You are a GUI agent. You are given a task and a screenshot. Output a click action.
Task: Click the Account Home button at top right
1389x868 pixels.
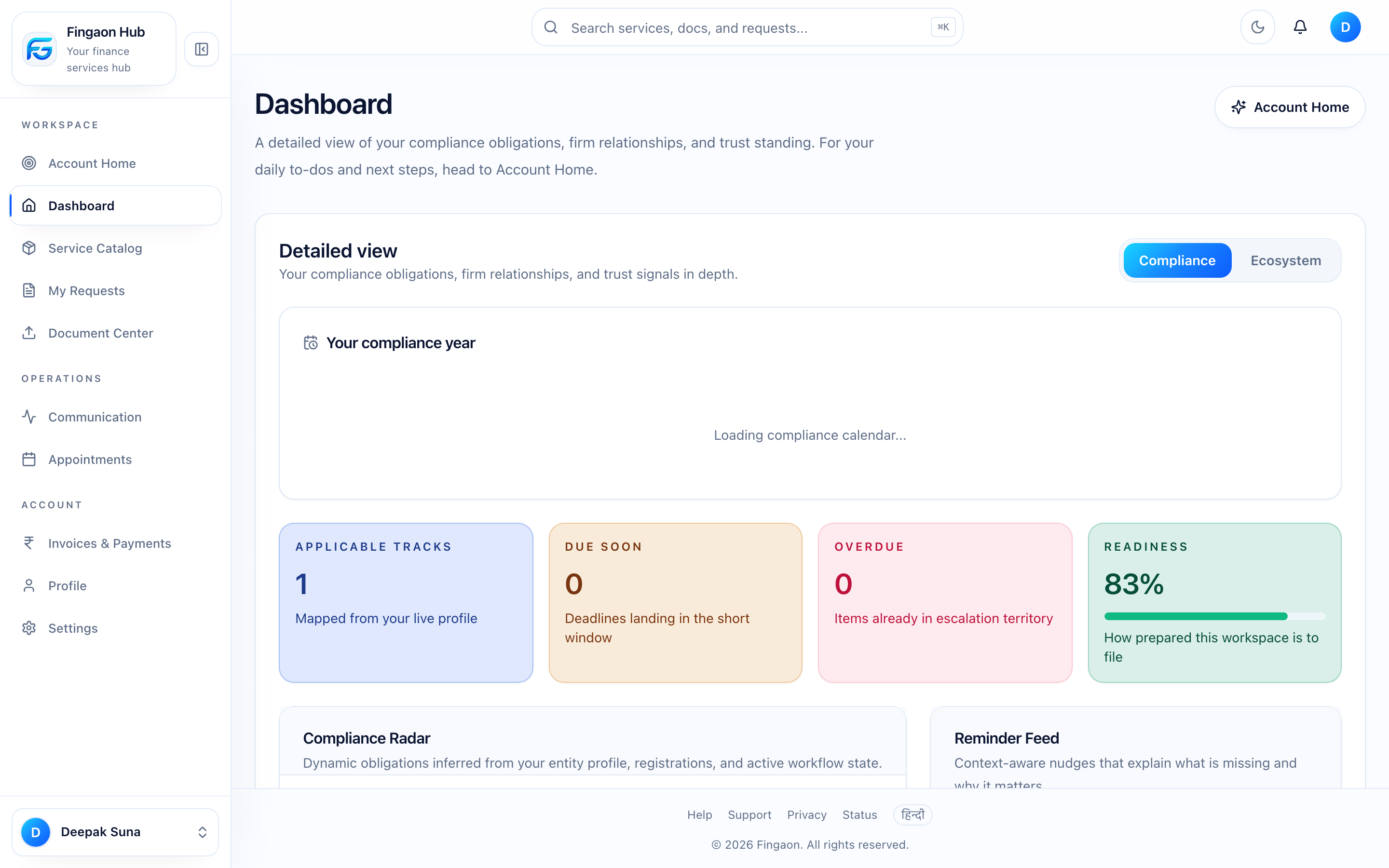click(x=1290, y=108)
